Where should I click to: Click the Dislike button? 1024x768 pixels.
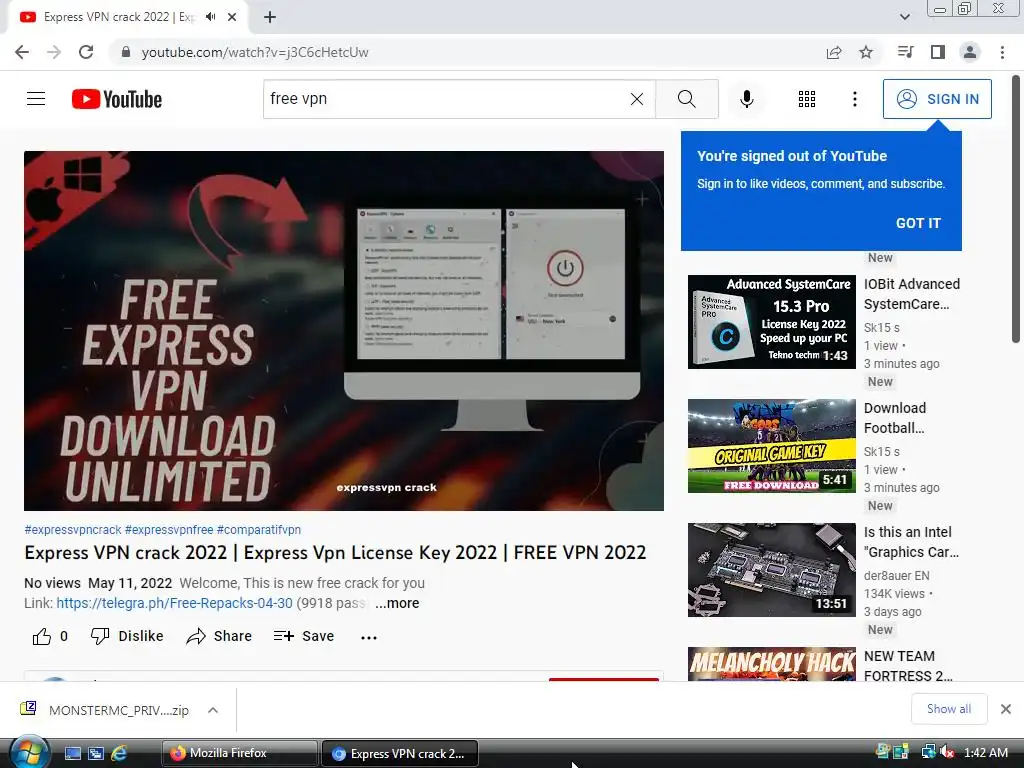127,636
